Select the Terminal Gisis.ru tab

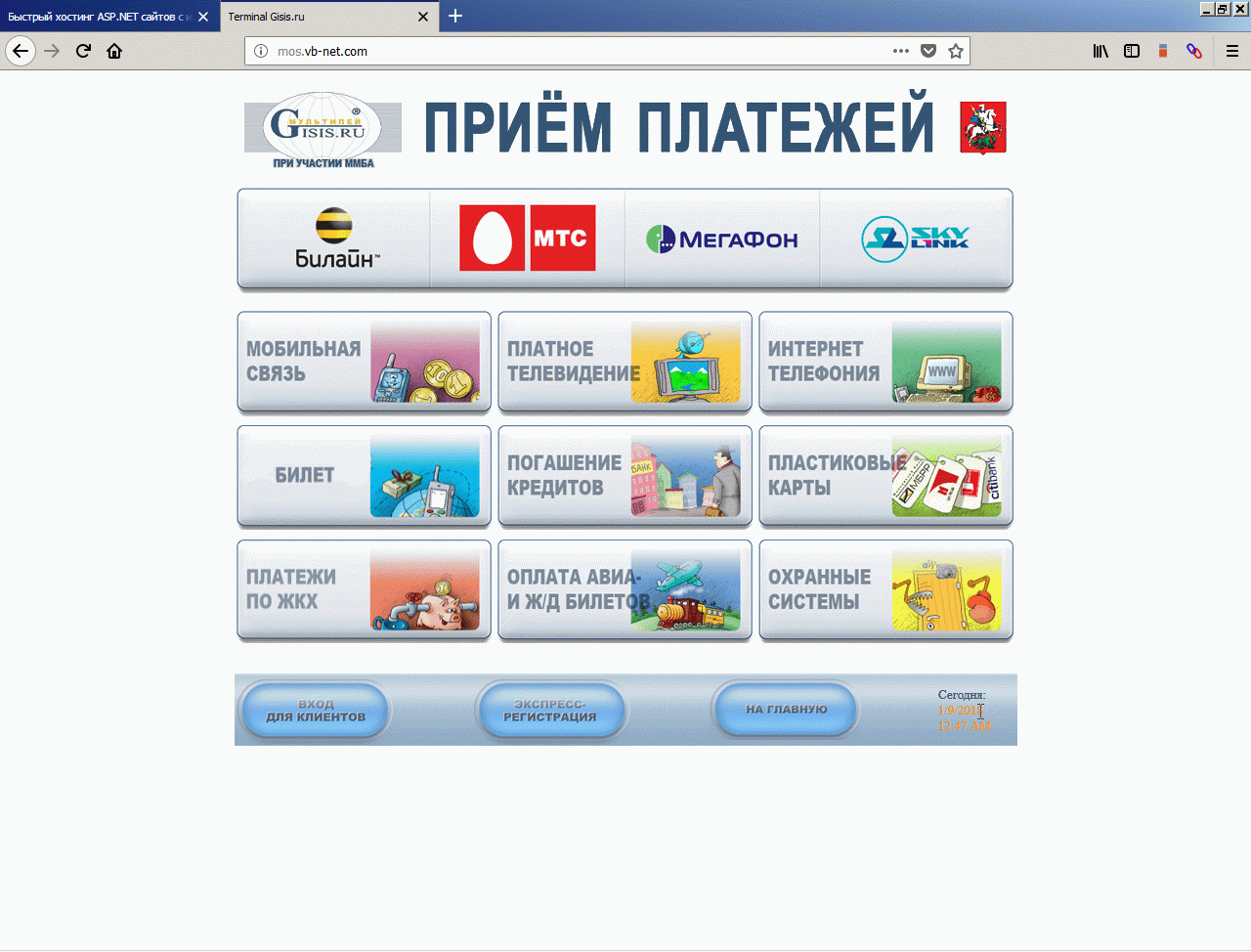329,17
